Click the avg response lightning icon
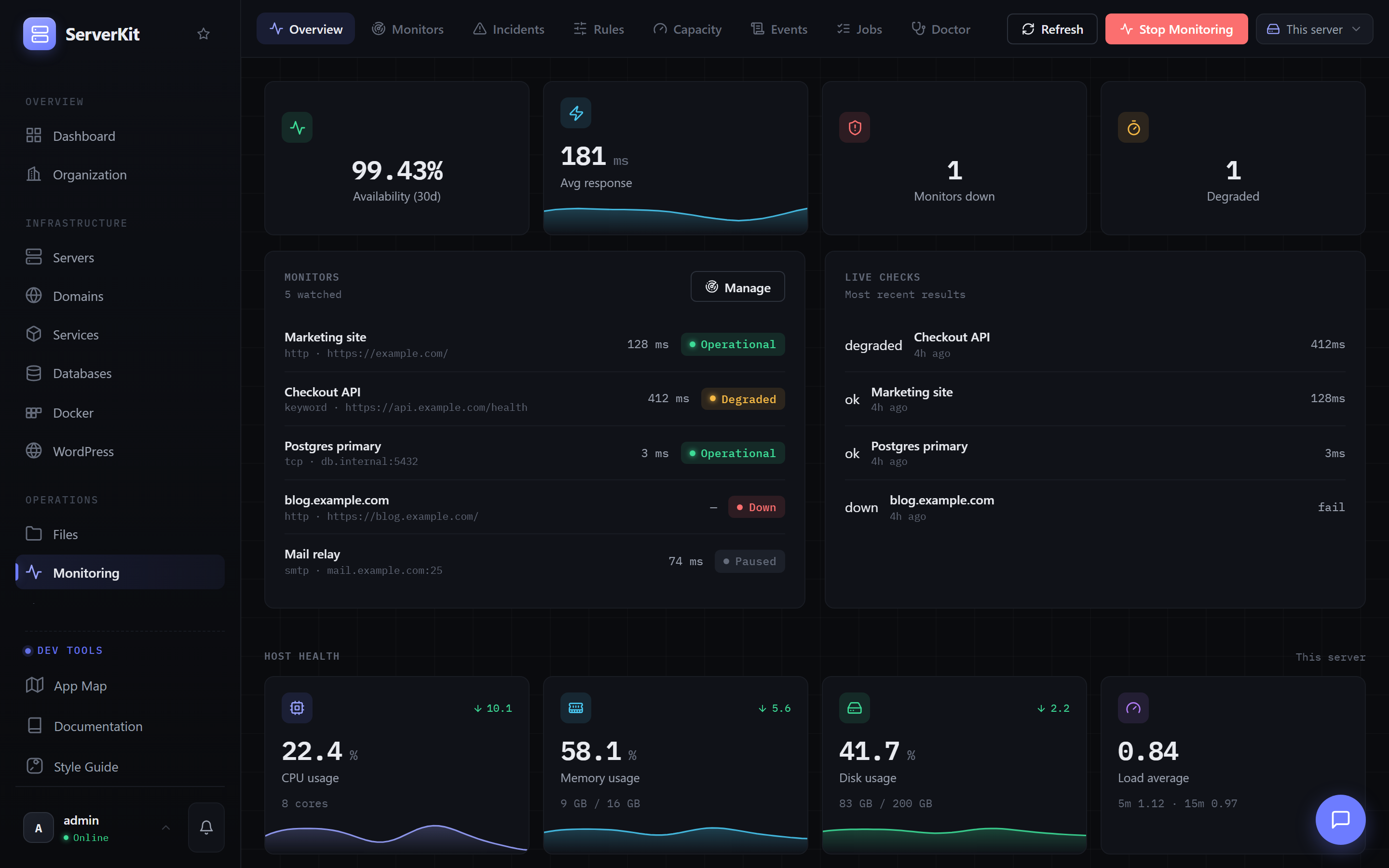Viewport: 1389px width, 868px height. coord(576,113)
